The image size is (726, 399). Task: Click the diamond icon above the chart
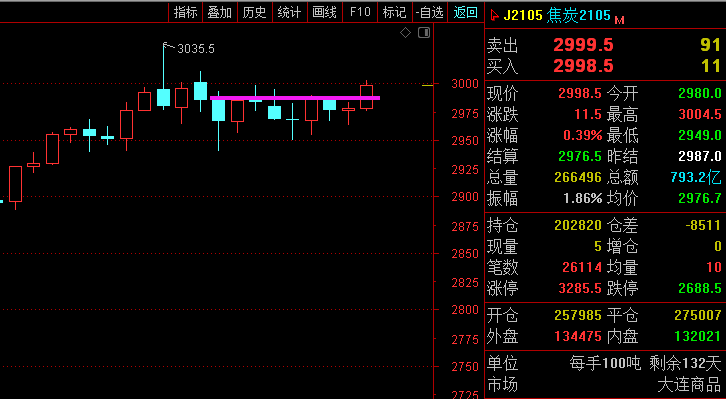click(x=405, y=33)
